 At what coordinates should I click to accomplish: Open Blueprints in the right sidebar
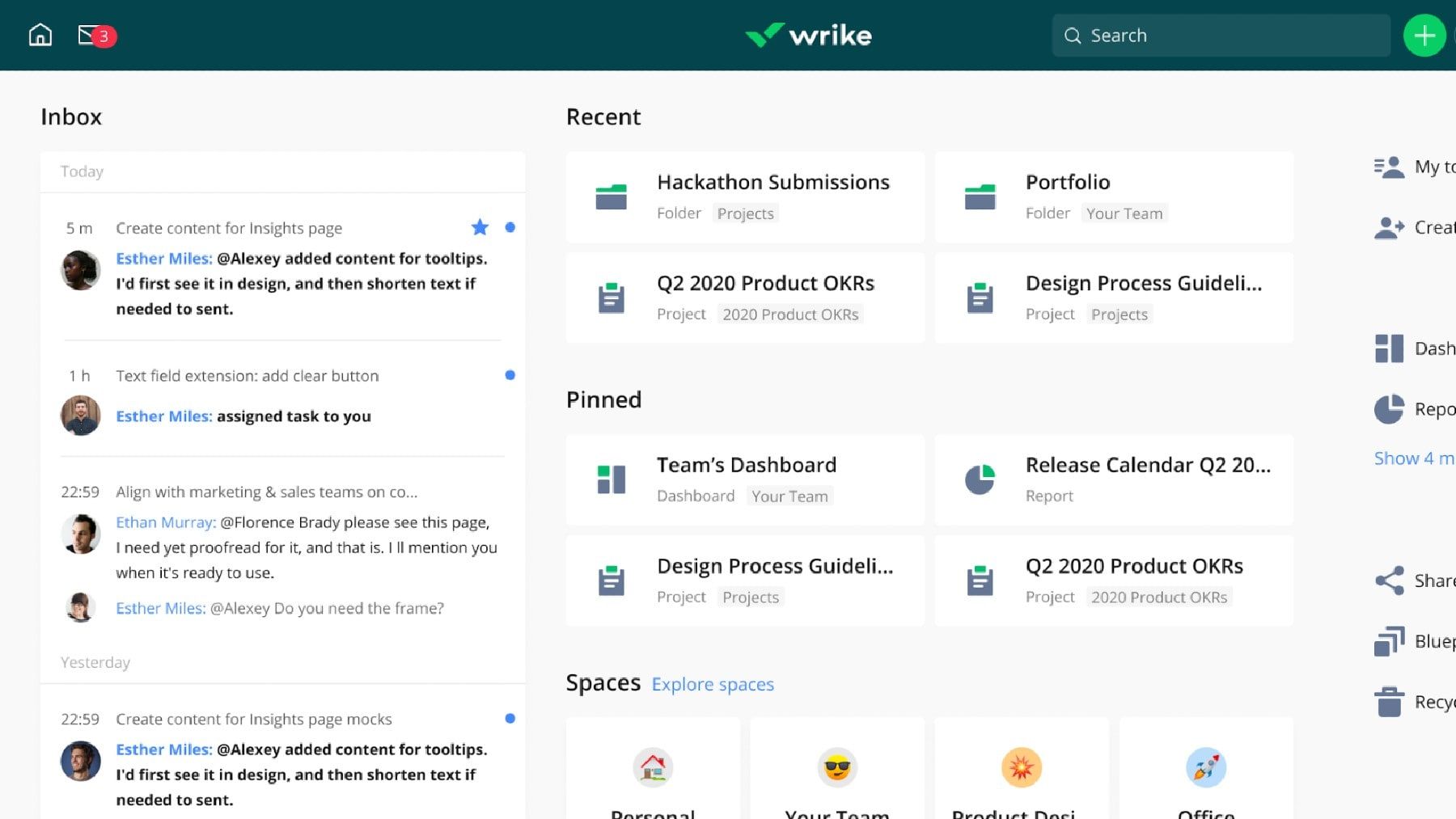(x=1388, y=640)
